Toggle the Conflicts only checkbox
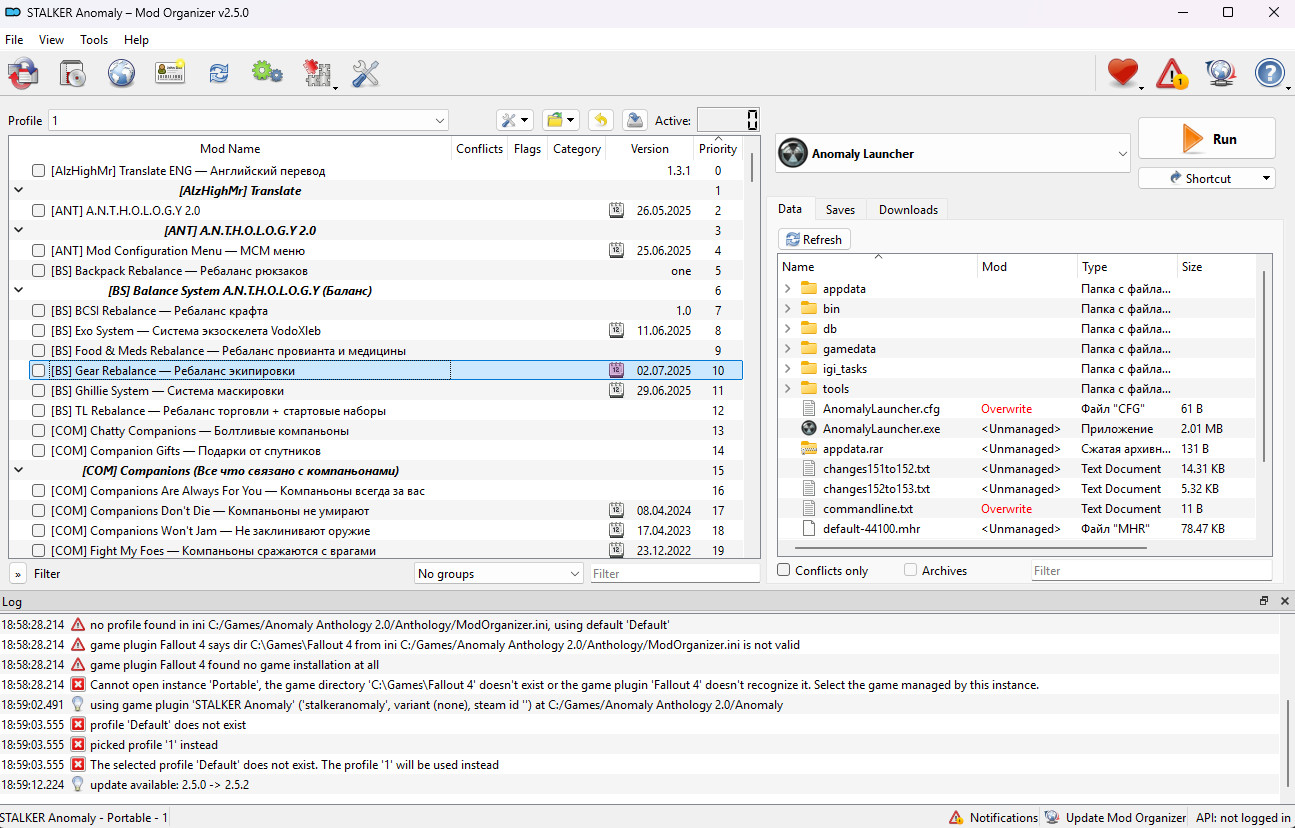This screenshot has width=1295, height=828. tap(784, 571)
